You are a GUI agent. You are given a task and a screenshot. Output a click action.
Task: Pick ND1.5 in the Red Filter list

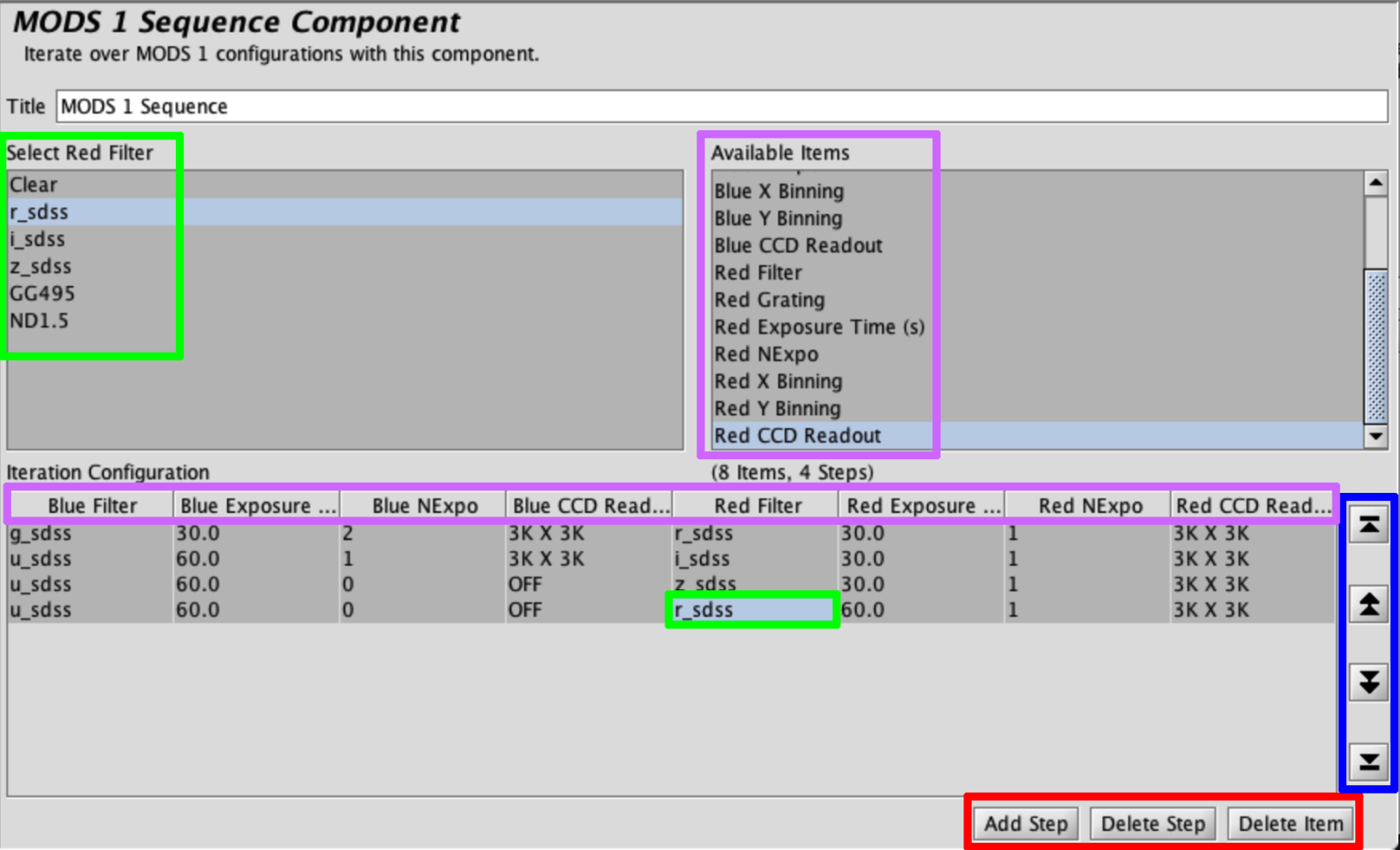click(x=345, y=321)
